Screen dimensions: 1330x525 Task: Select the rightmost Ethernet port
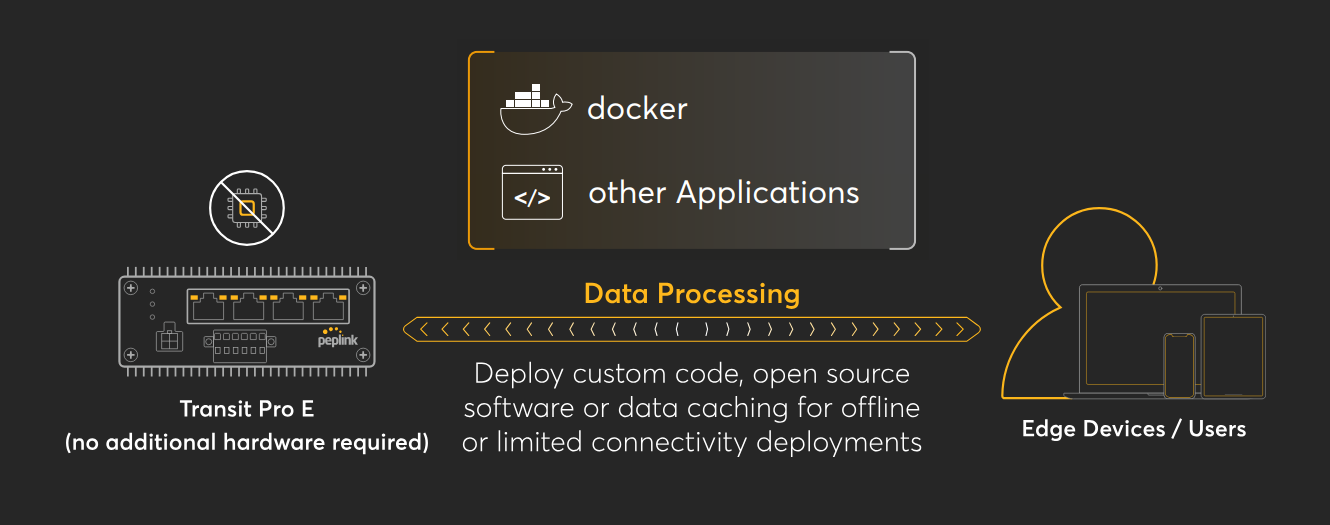[x=328, y=305]
